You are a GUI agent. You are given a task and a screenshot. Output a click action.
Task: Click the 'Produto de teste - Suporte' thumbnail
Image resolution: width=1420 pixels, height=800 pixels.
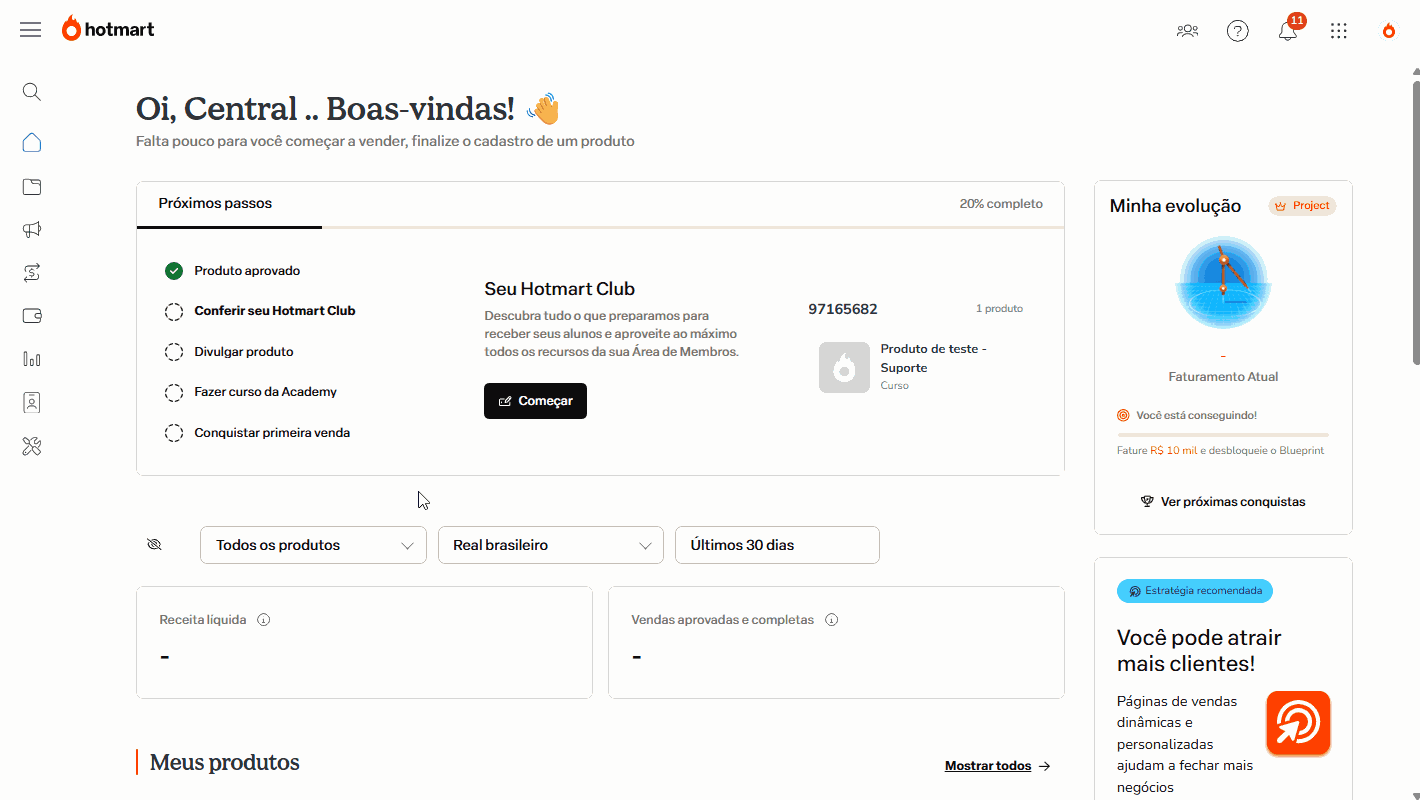[844, 367]
